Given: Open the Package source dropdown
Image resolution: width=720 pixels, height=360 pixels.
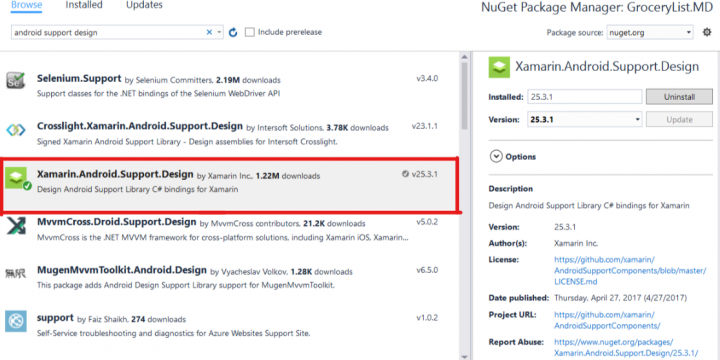Looking at the screenshot, I should click(649, 33).
